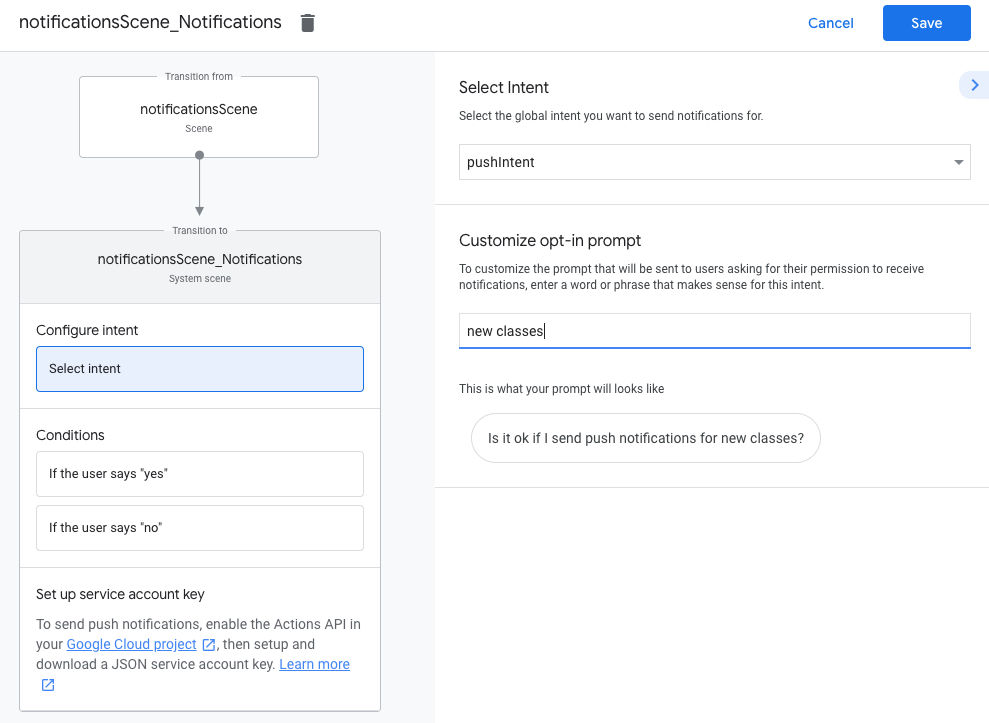
Task: Click the transition arrowhead above system scene
Action: tap(200, 211)
